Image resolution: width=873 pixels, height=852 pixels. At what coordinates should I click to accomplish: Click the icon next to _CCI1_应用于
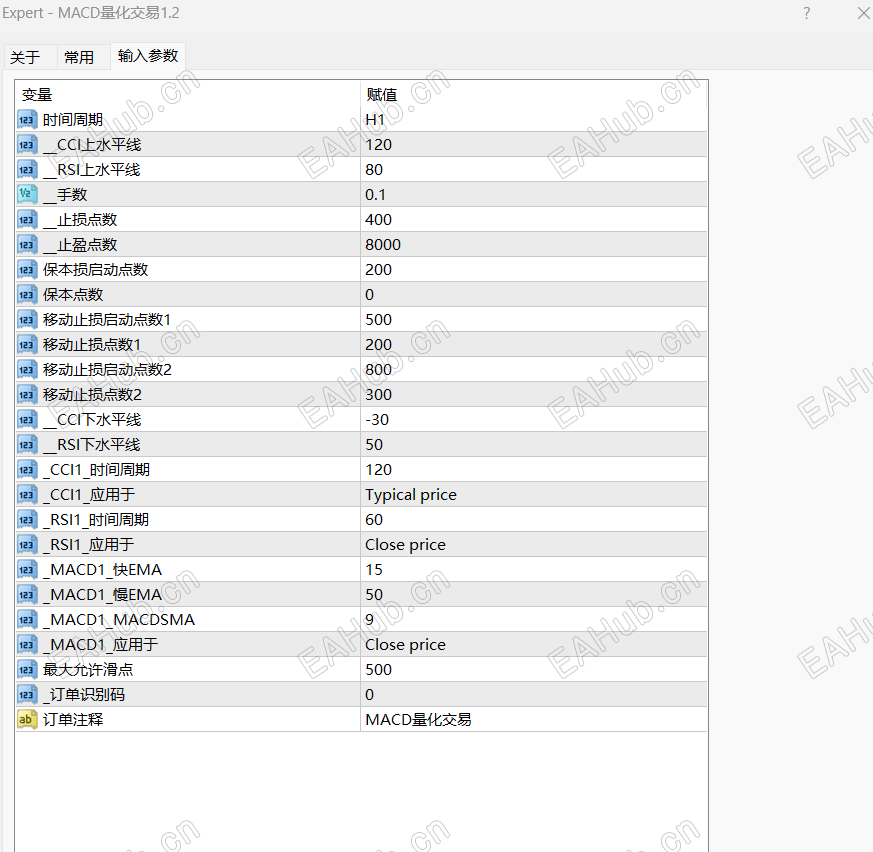27,494
